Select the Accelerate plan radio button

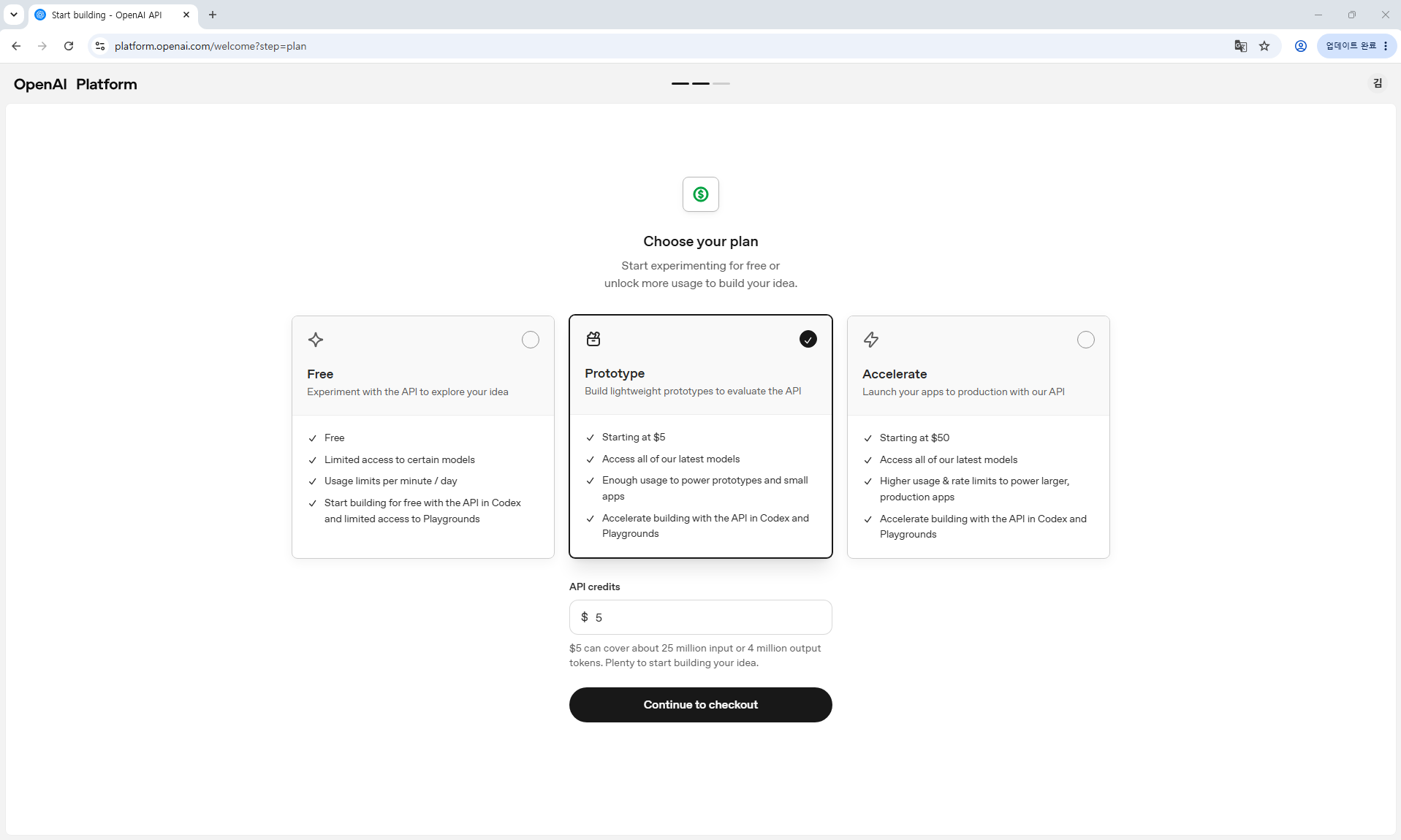(x=1086, y=340)
